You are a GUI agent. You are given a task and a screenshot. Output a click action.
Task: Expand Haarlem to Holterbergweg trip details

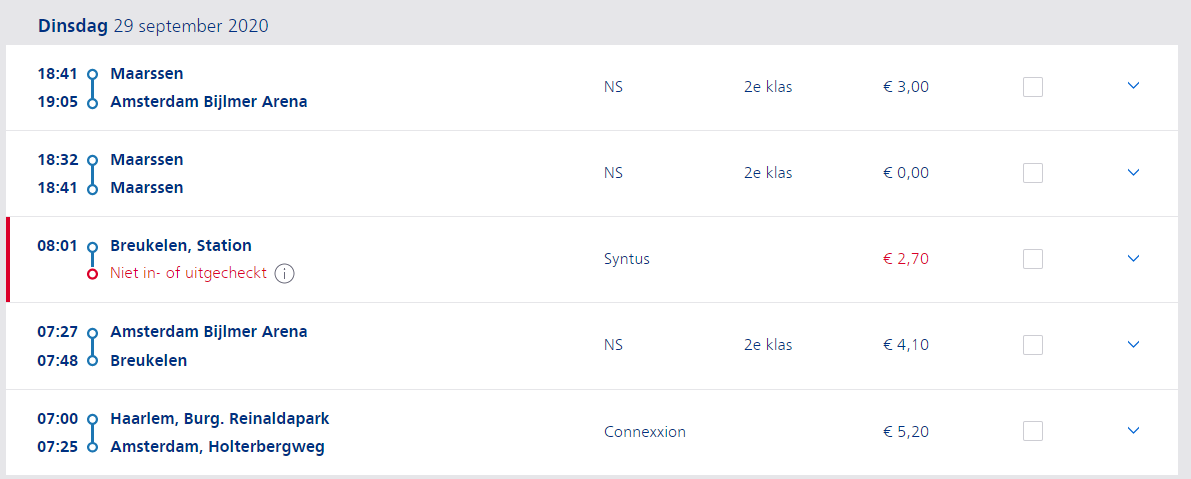pos(1134,430)
